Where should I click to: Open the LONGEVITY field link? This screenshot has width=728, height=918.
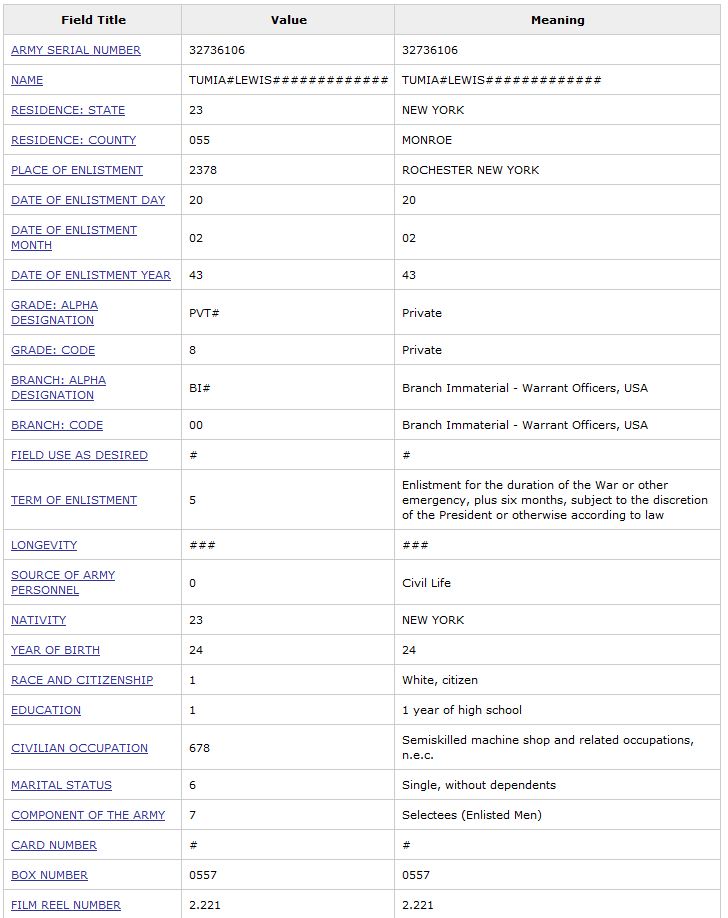pyautogui.click(x=44, y=545)
